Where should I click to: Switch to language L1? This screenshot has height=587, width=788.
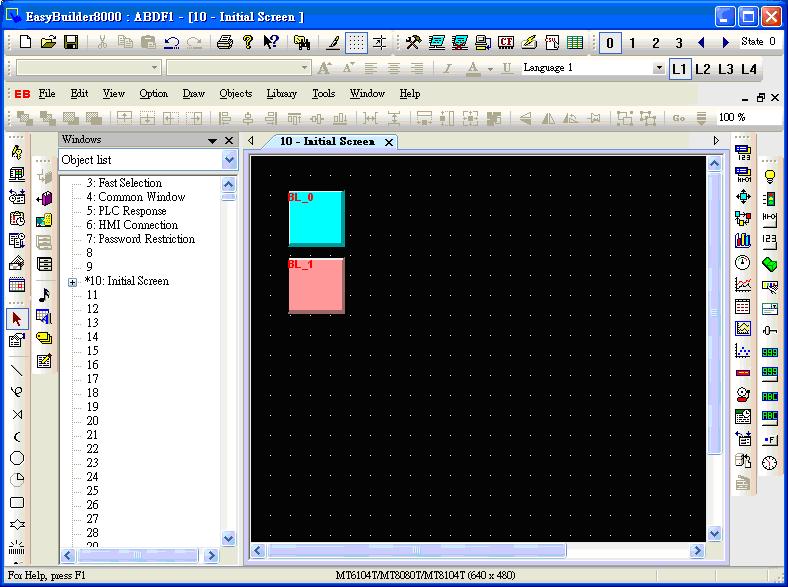pyautogui.click(x=679, y=69)
